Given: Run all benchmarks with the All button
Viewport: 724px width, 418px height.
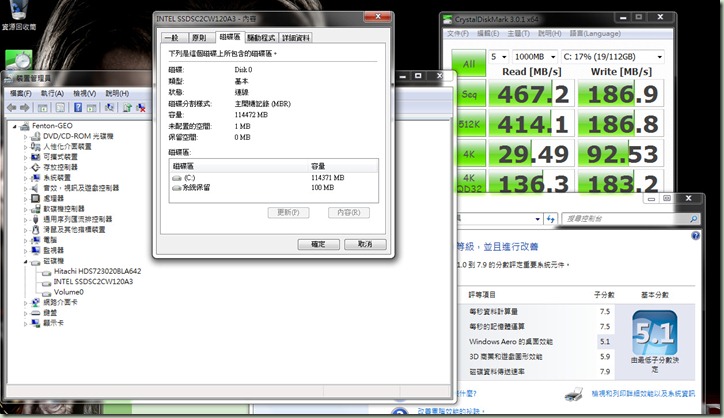Looking at the screenshot, I should point(469,63).
